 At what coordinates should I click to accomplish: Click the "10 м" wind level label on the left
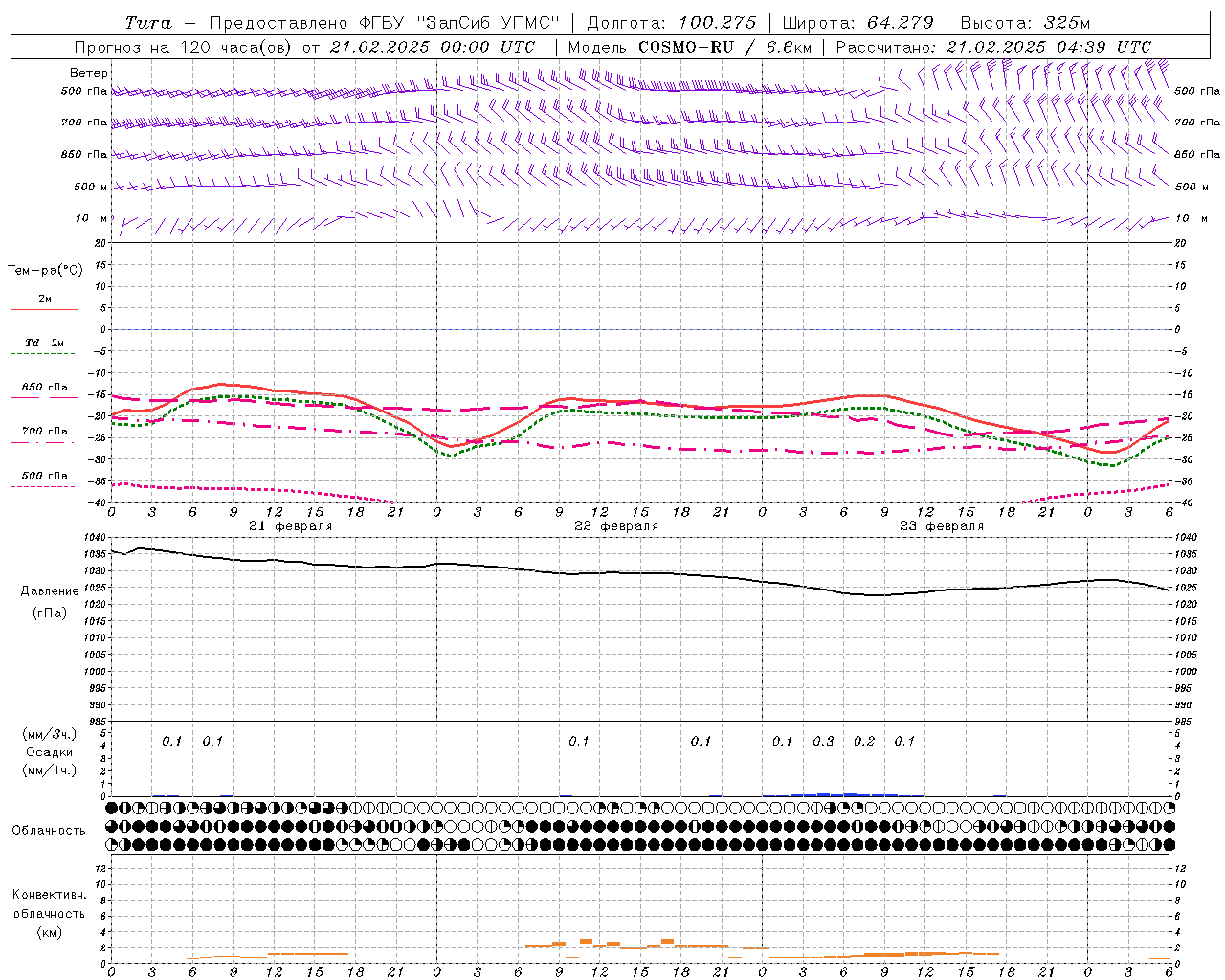tap(92, 218)
